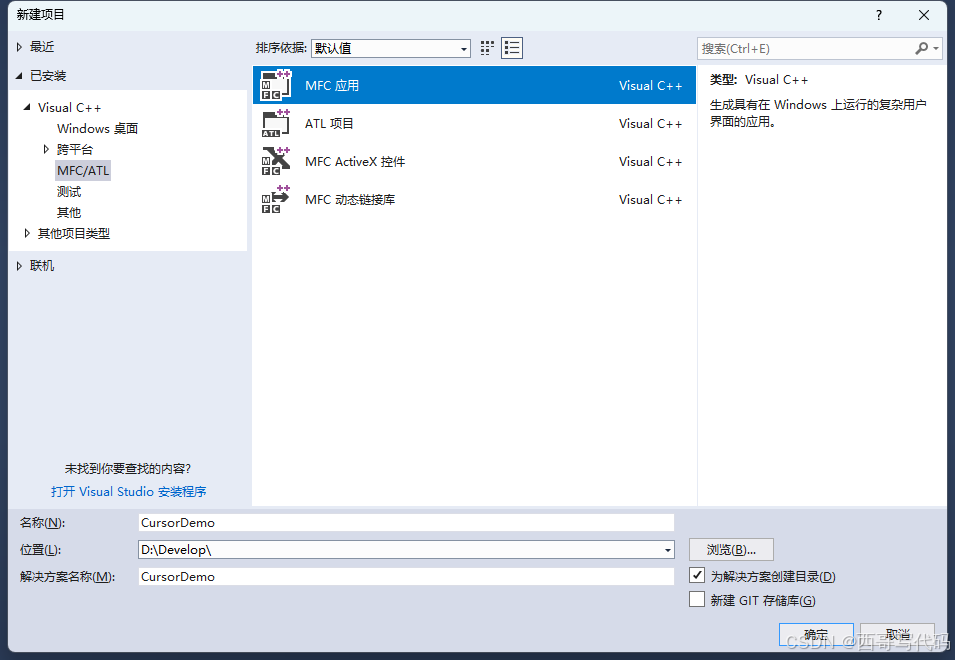Viewport: 955px width, 660px height.
Task: Click the MFC ActiveX 控件 template icon
Action: [x=275, y=161]
